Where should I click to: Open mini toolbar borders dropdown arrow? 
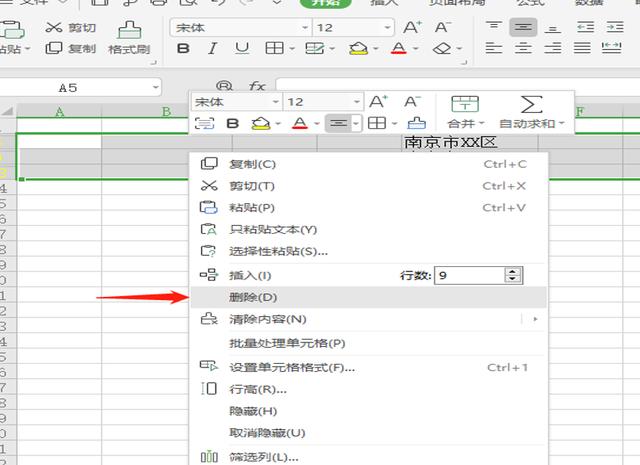394,123
